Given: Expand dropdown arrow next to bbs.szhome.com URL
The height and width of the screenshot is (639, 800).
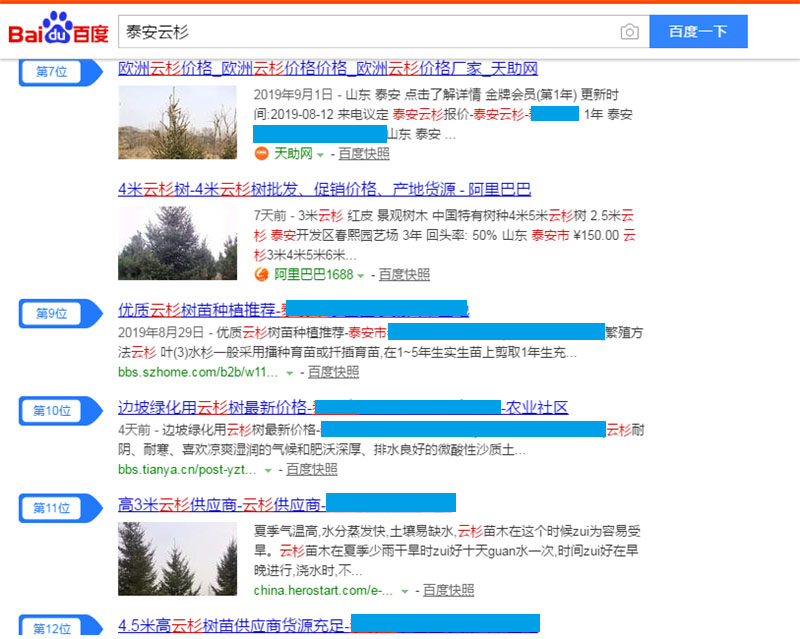Looking at the screenshot, I should coord(289,373).
